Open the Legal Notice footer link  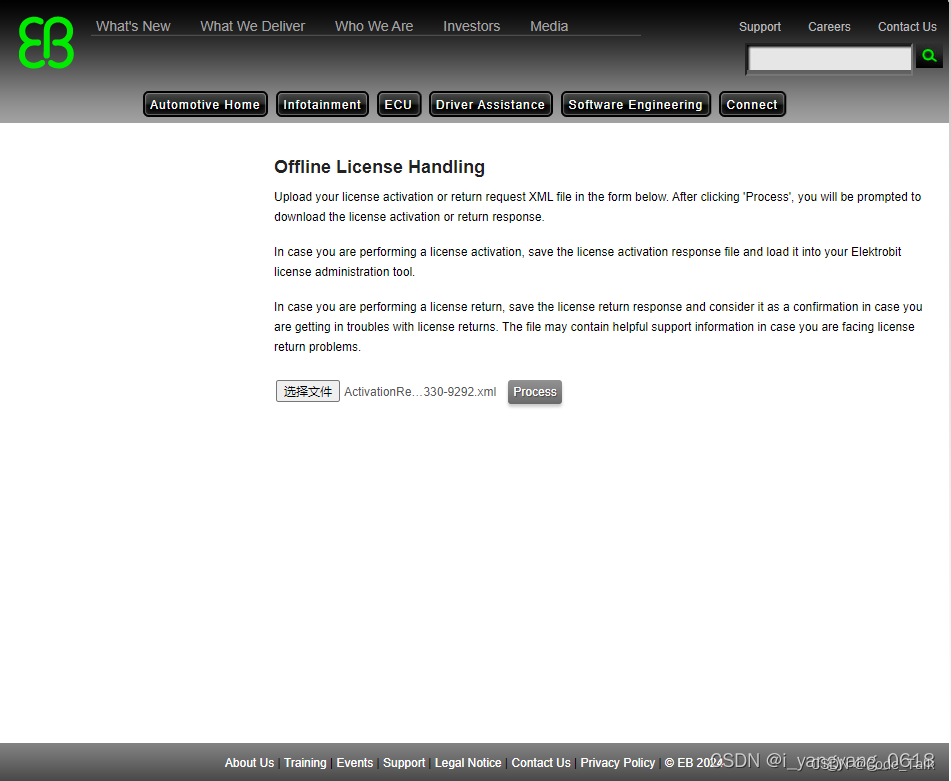pos(468,762)
